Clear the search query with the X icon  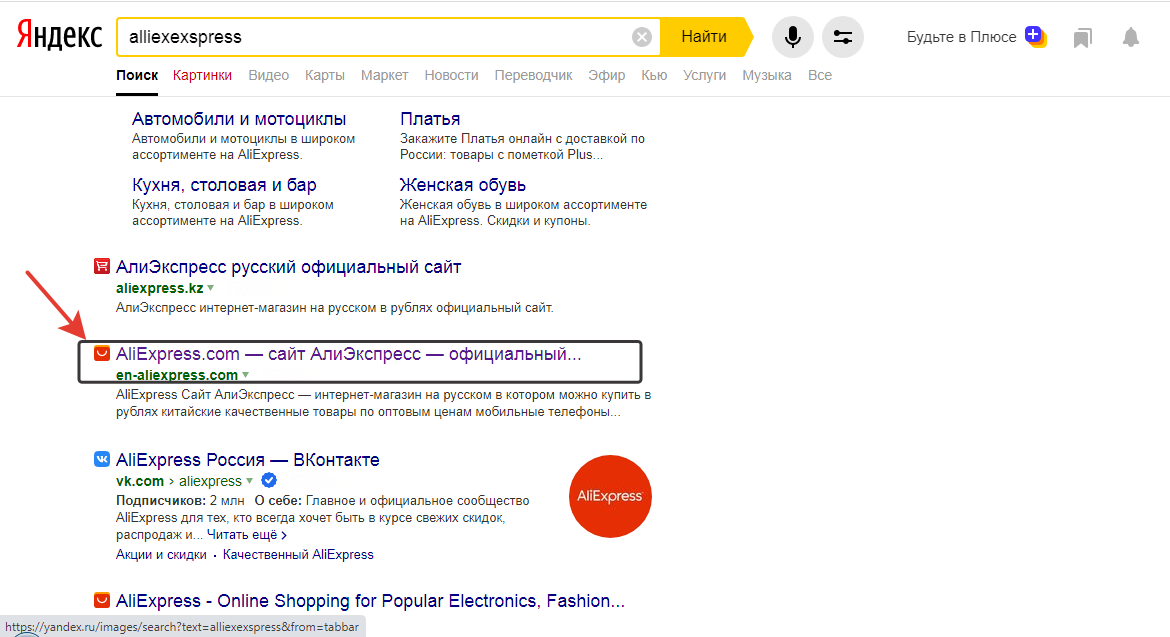point(642,37)
